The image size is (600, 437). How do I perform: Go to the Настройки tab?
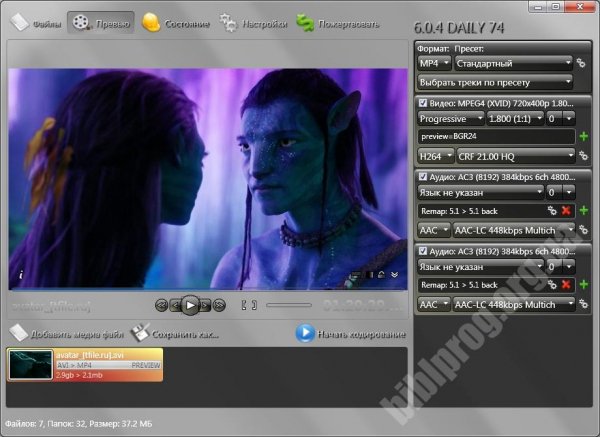tap(253, 23)
